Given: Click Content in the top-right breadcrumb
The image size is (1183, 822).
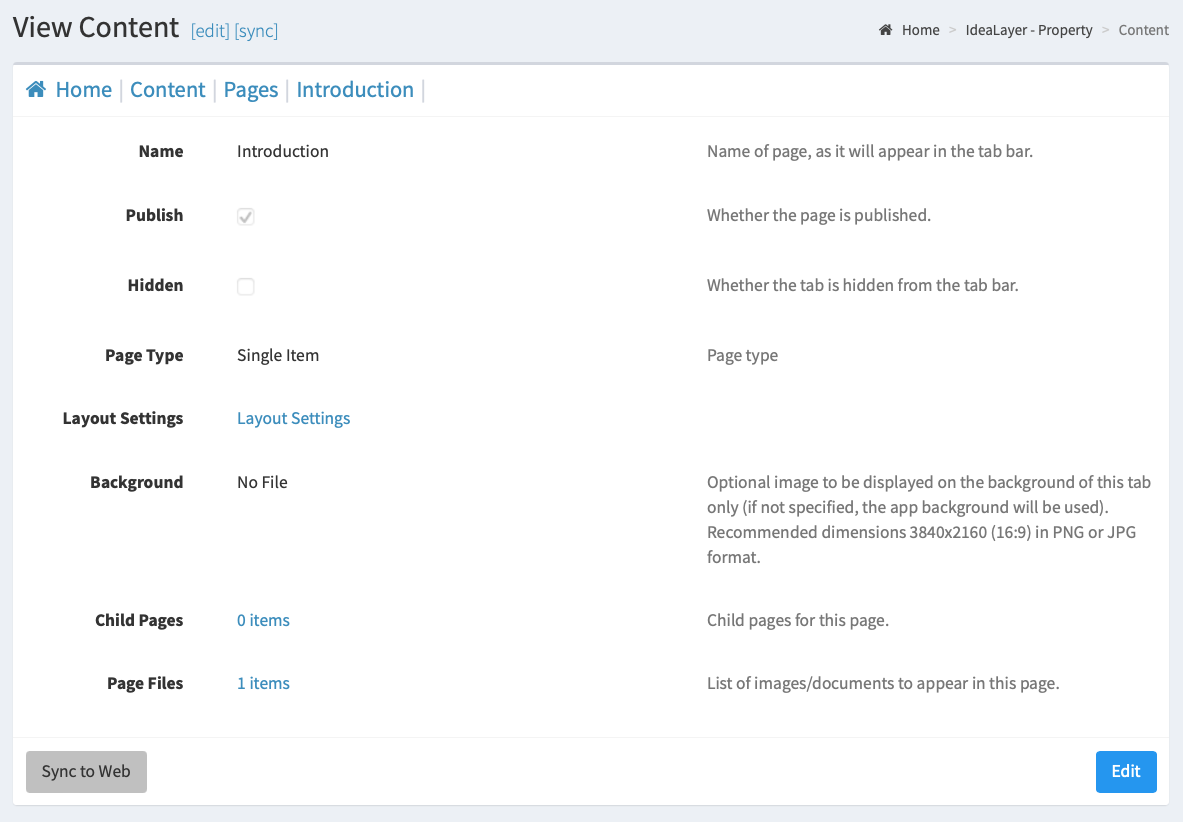Looking at the screenshot, I should [x=1143, y=30].
